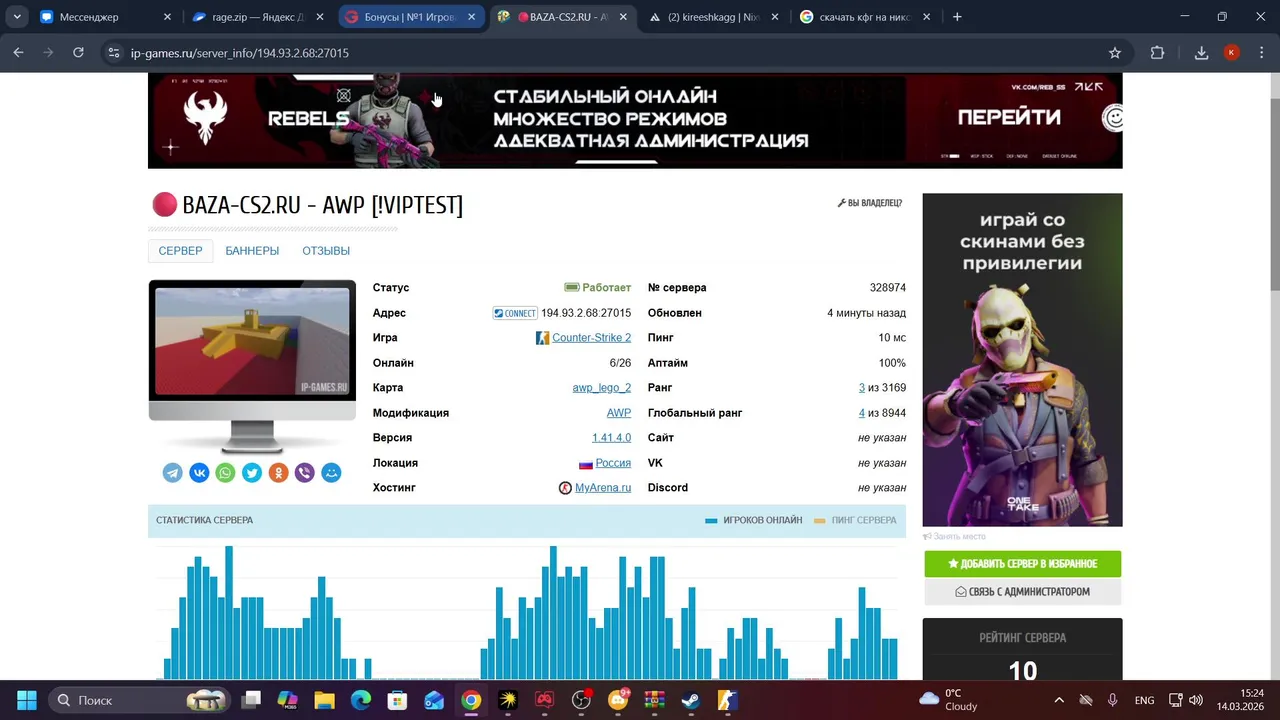Screen dimensions: 1280x720
Task: Toggle ИГРОКОВ ОНЛАЙН chart legend
Action: (x=753, y=520)
